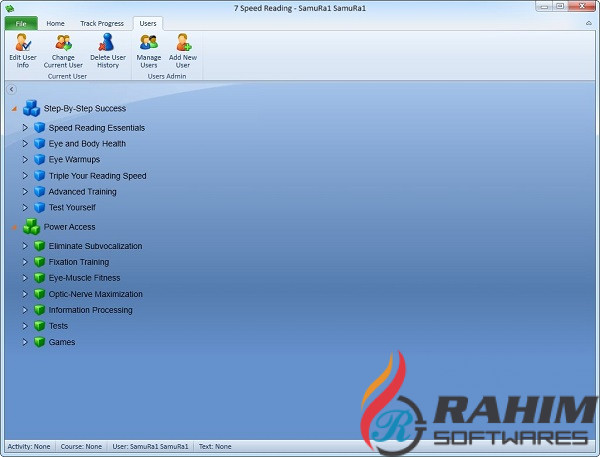Expand the Eliminate Subvocalization node

pos(25,246)
